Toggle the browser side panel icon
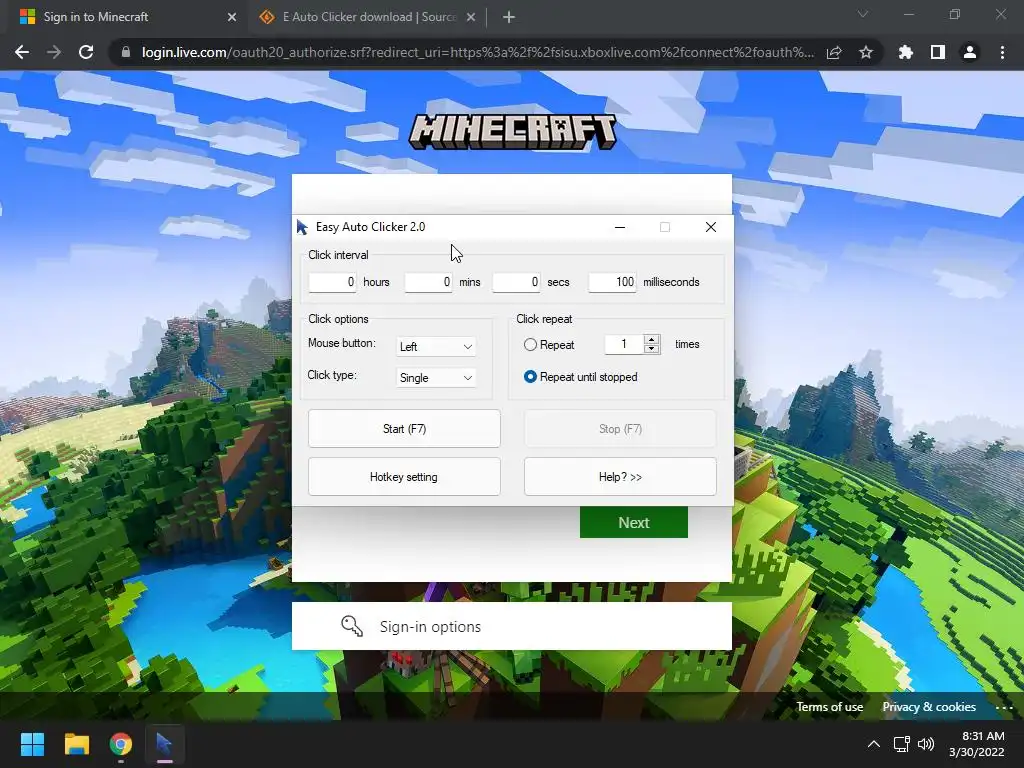 click(x=938, y=52)
